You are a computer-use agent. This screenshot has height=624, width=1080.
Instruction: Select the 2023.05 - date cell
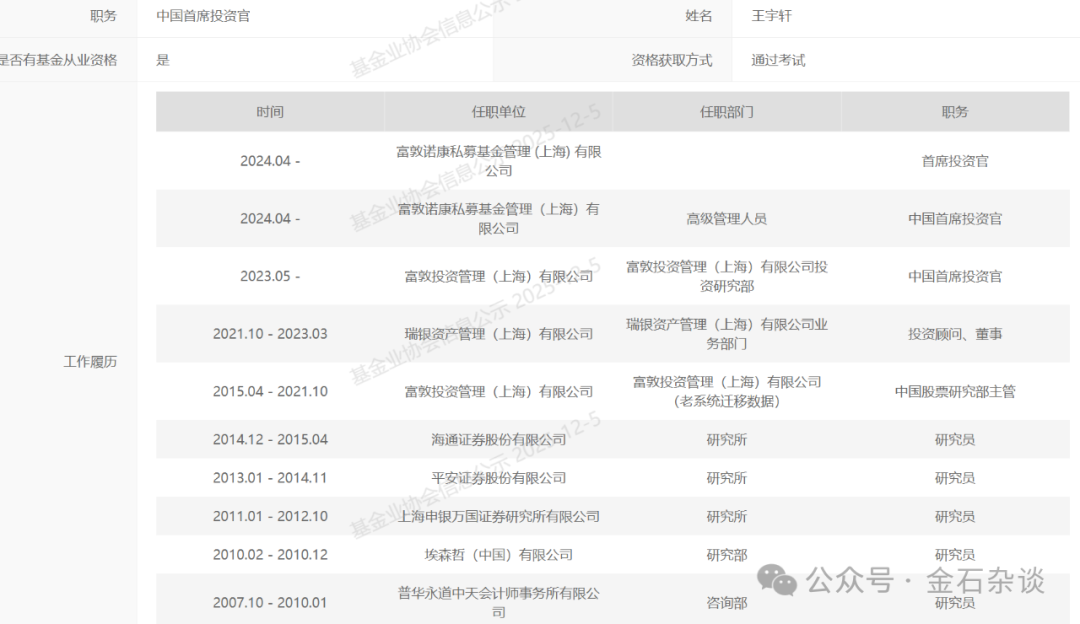point(269,276)
